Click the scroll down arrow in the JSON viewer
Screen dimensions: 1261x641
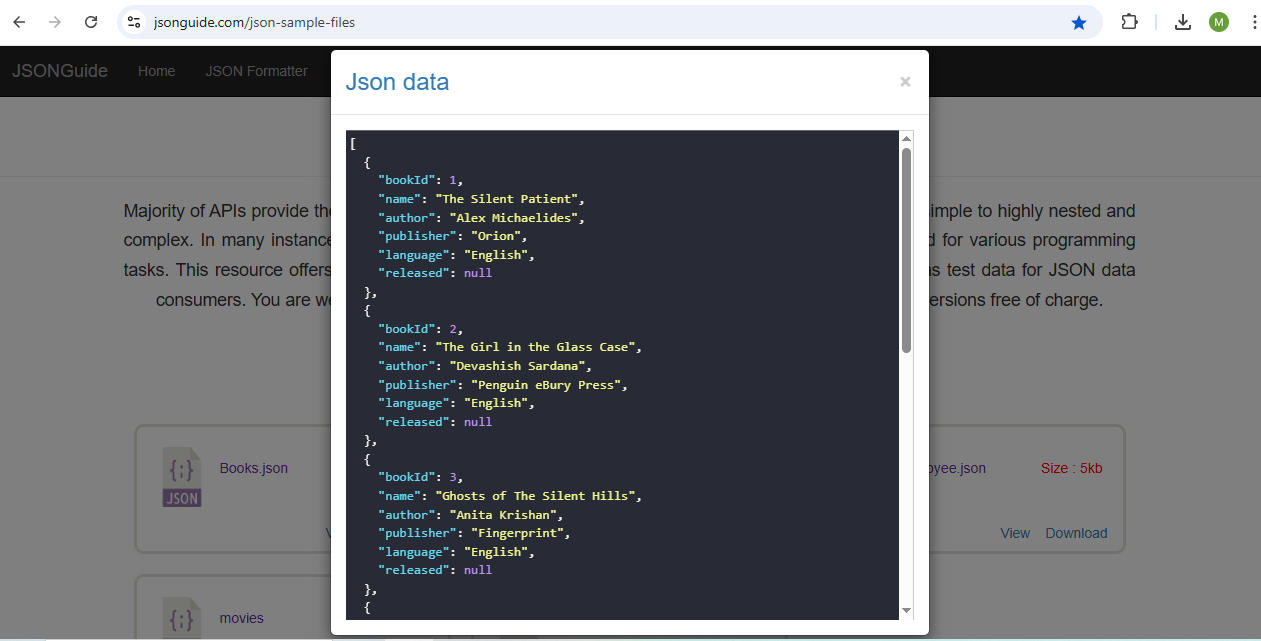tap(906, 610)
